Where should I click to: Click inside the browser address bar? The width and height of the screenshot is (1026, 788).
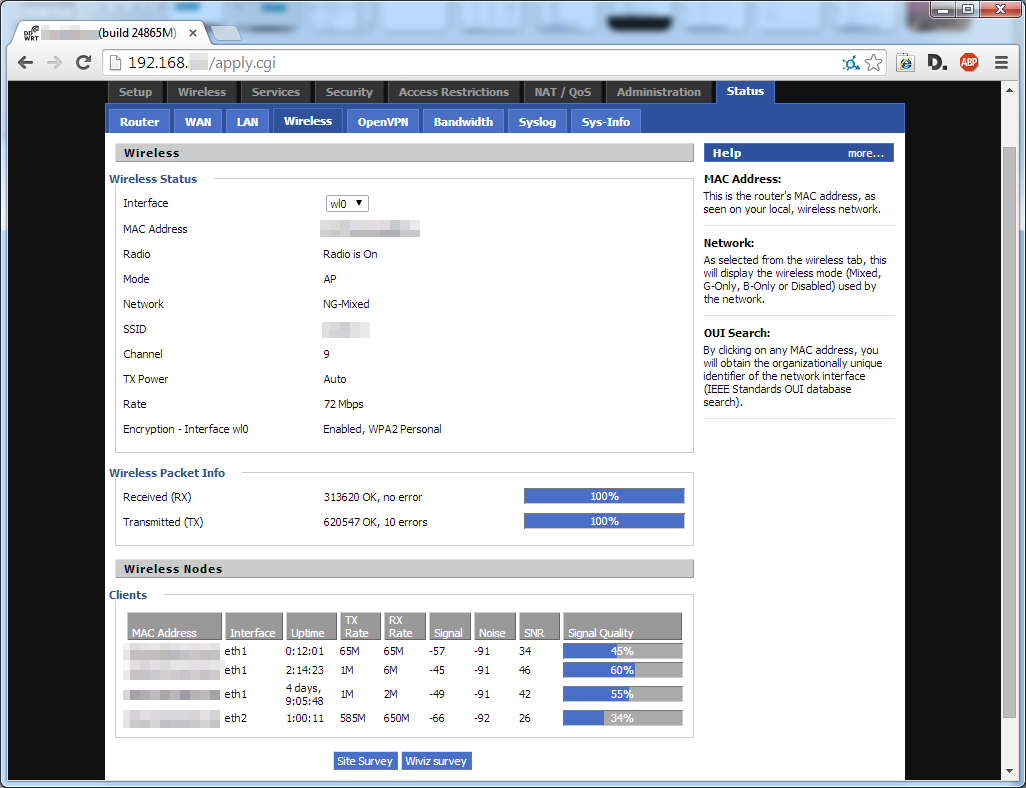[x=400, y=61]
